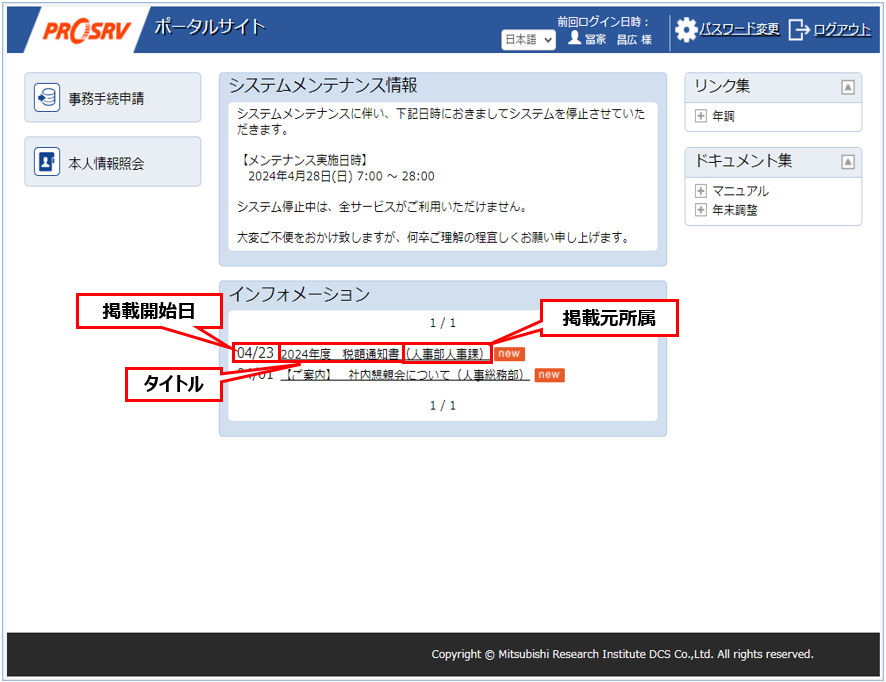Click the person card icon on 本人情報照会

pos(47,162)
